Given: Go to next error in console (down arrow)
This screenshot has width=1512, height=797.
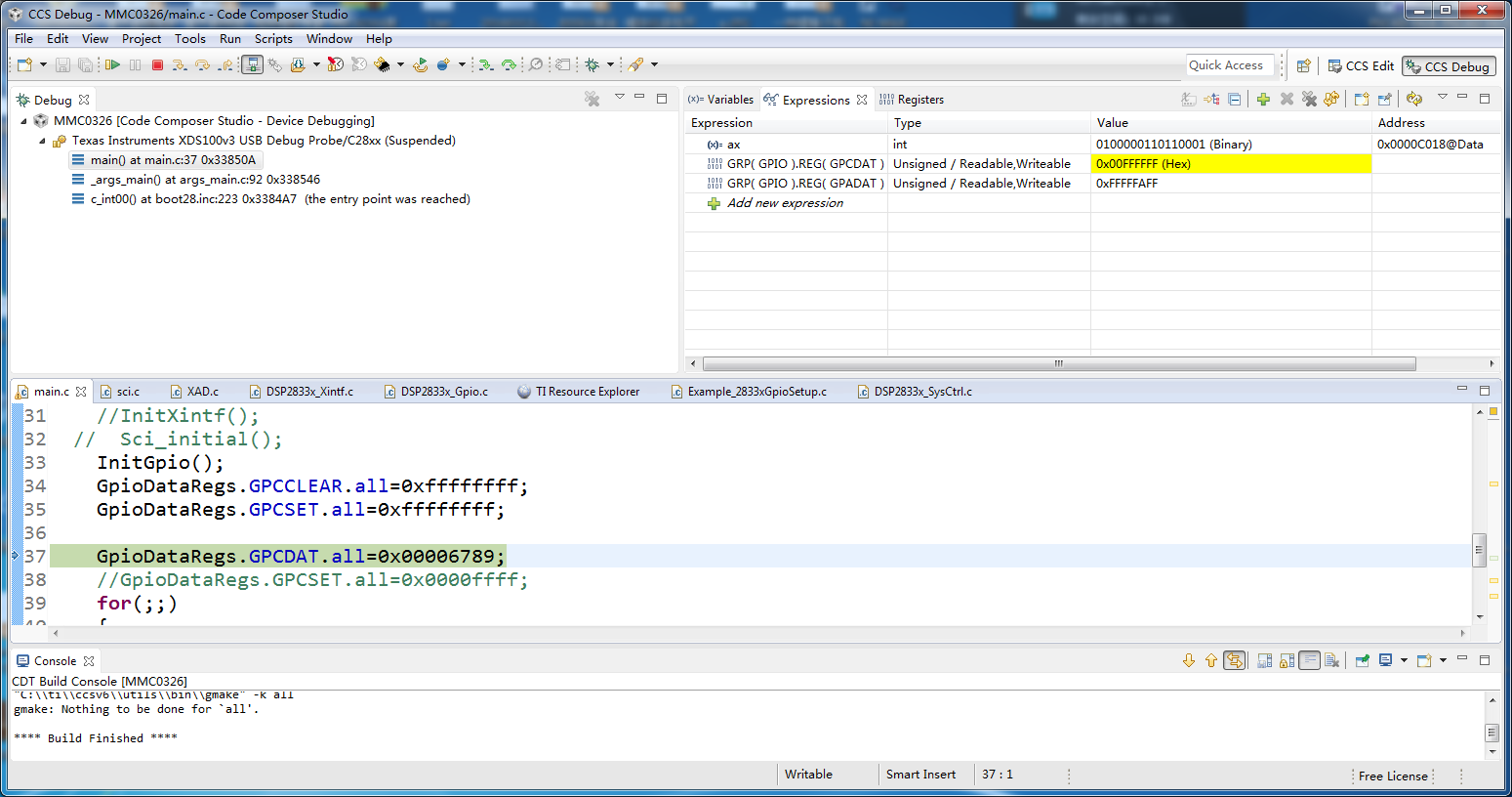Looking at the screenshot, I should click(1189, 661).
